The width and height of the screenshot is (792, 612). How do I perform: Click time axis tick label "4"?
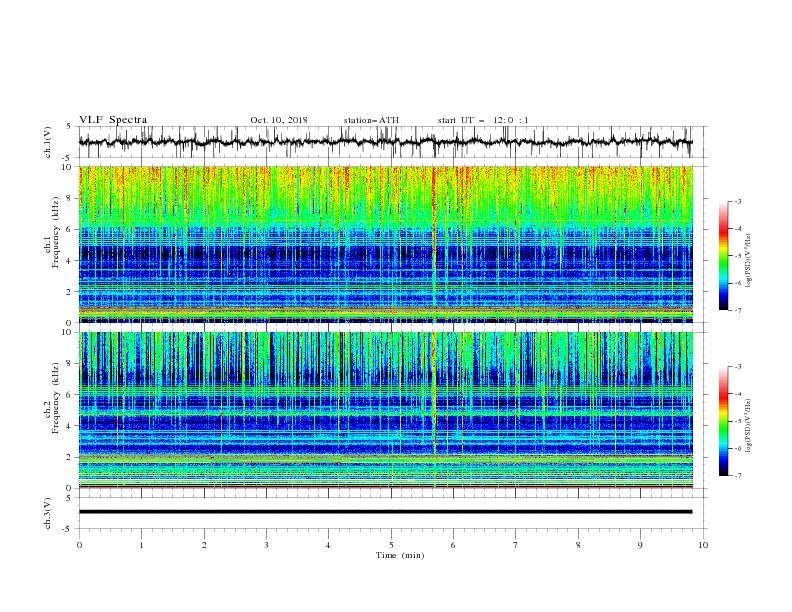point(328,545)
